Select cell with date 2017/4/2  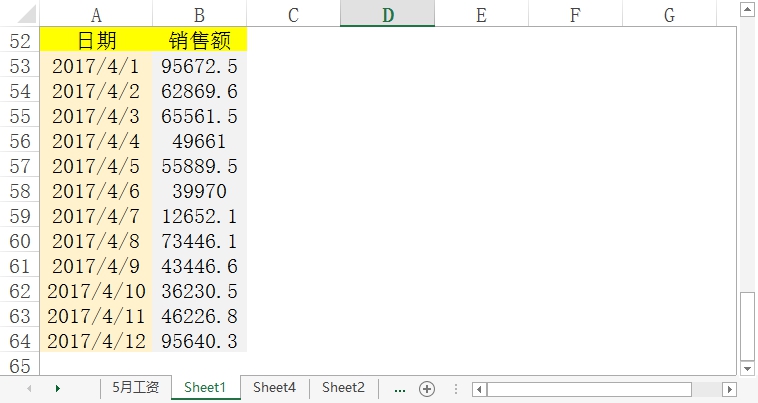[x=96, y=91]
